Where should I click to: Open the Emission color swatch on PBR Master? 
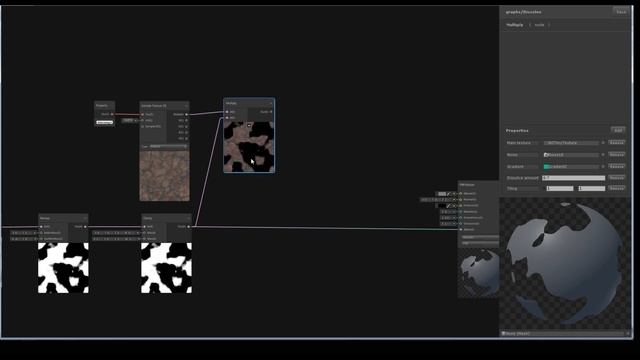[x=442, y=206]
